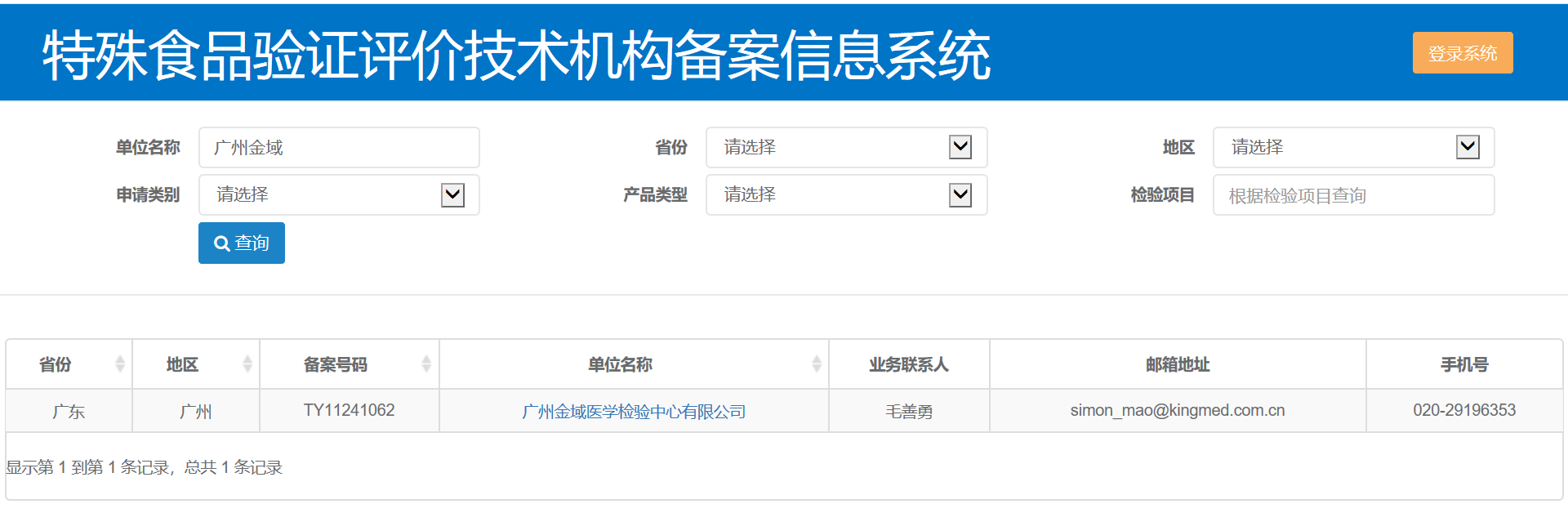Click the 业务联系人 column header
1568x513 pixels.
pos(909,364)
